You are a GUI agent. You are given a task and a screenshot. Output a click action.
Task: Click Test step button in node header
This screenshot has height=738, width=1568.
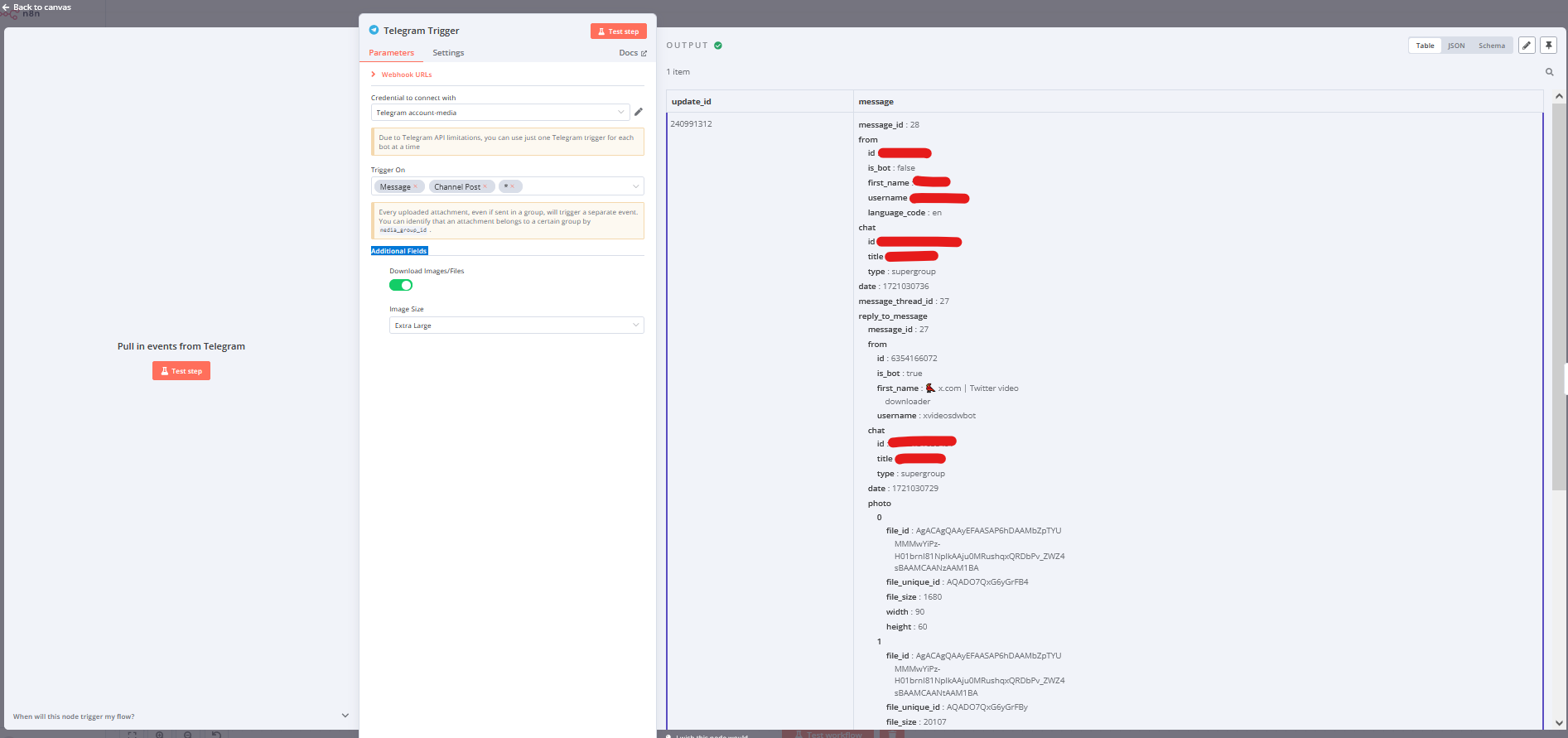coord(619,31)
